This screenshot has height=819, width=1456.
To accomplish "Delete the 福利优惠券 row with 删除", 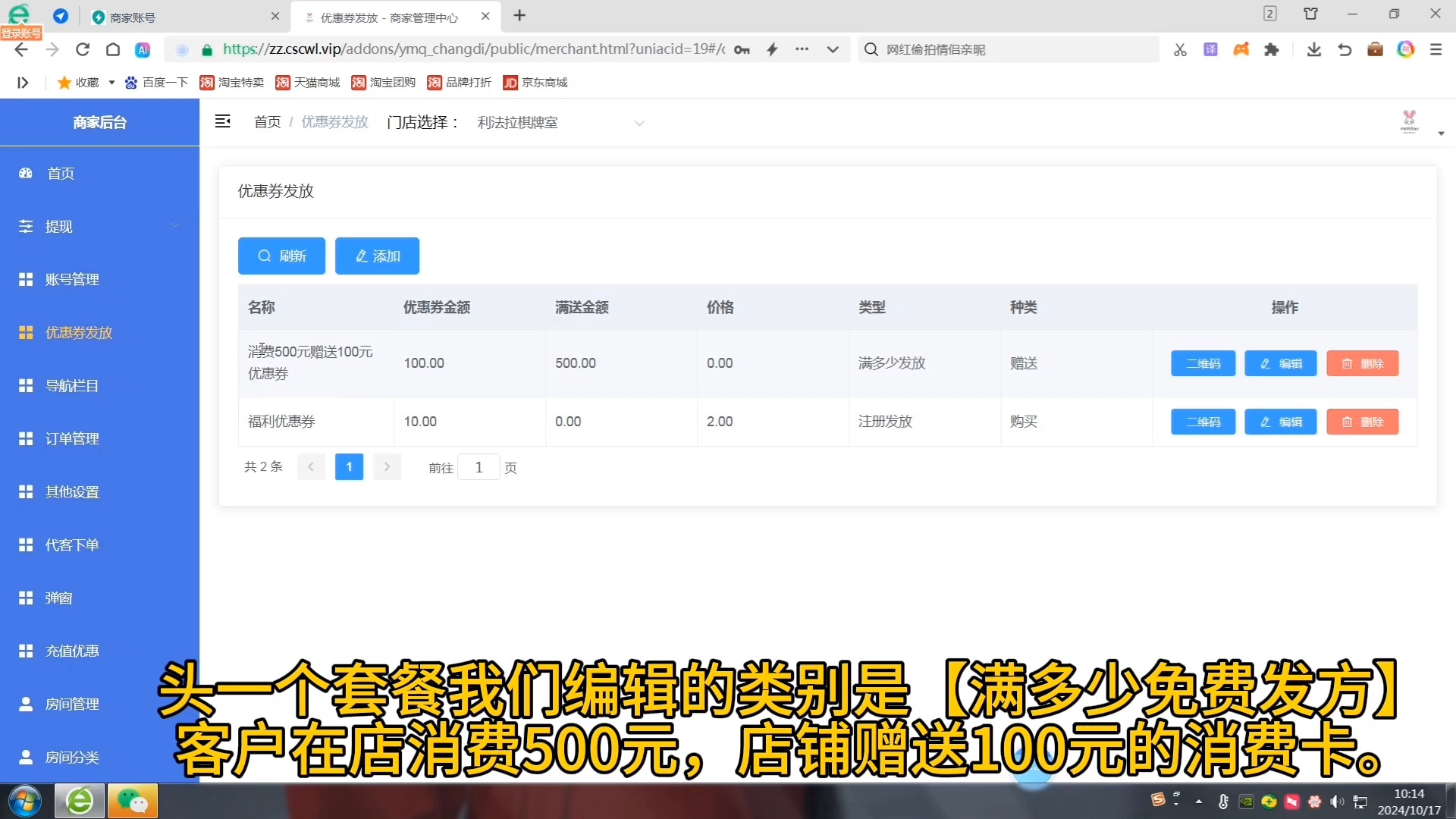I will 1362,422.
